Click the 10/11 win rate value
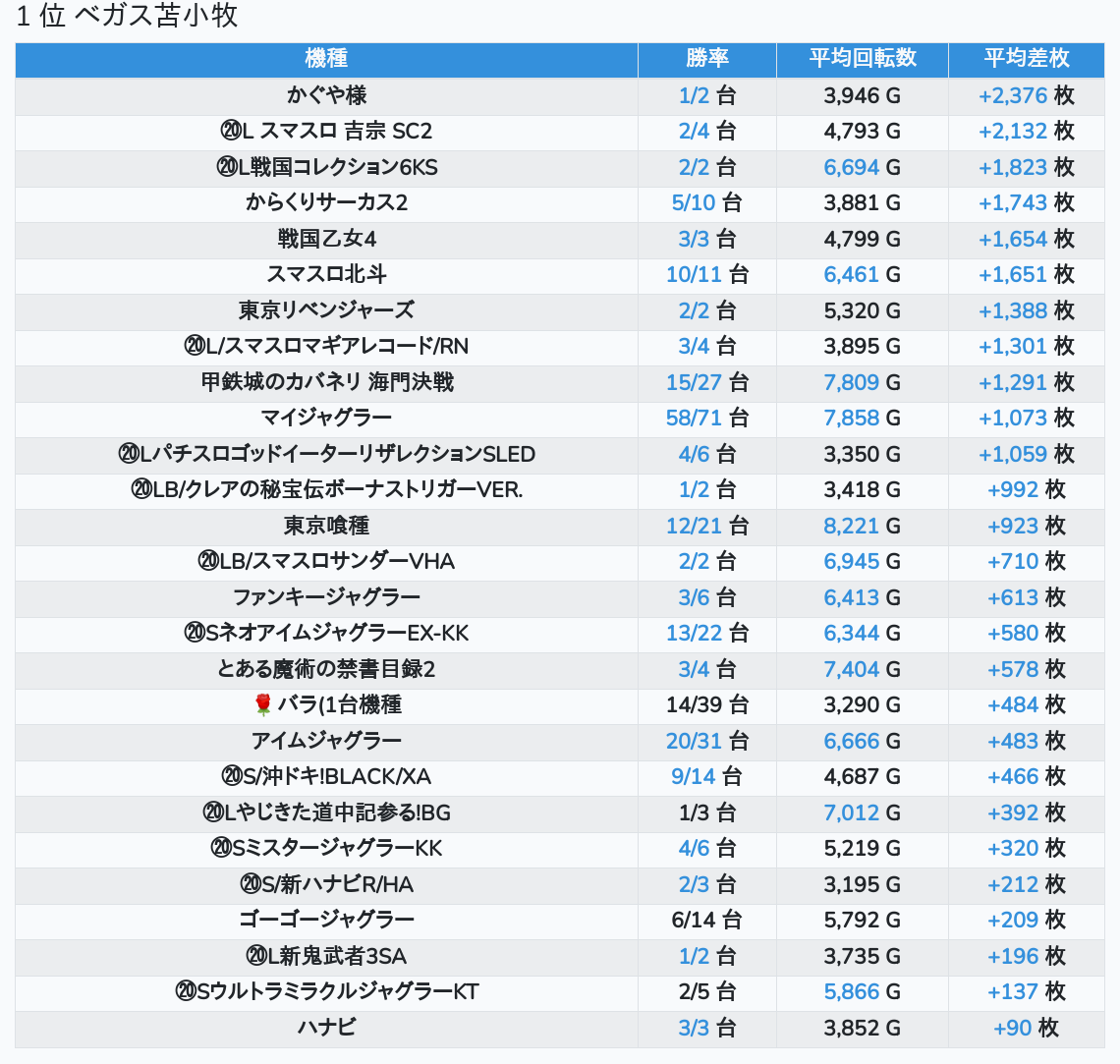Viewport: 1120px width, 1064px height. (x=707, y=274)
